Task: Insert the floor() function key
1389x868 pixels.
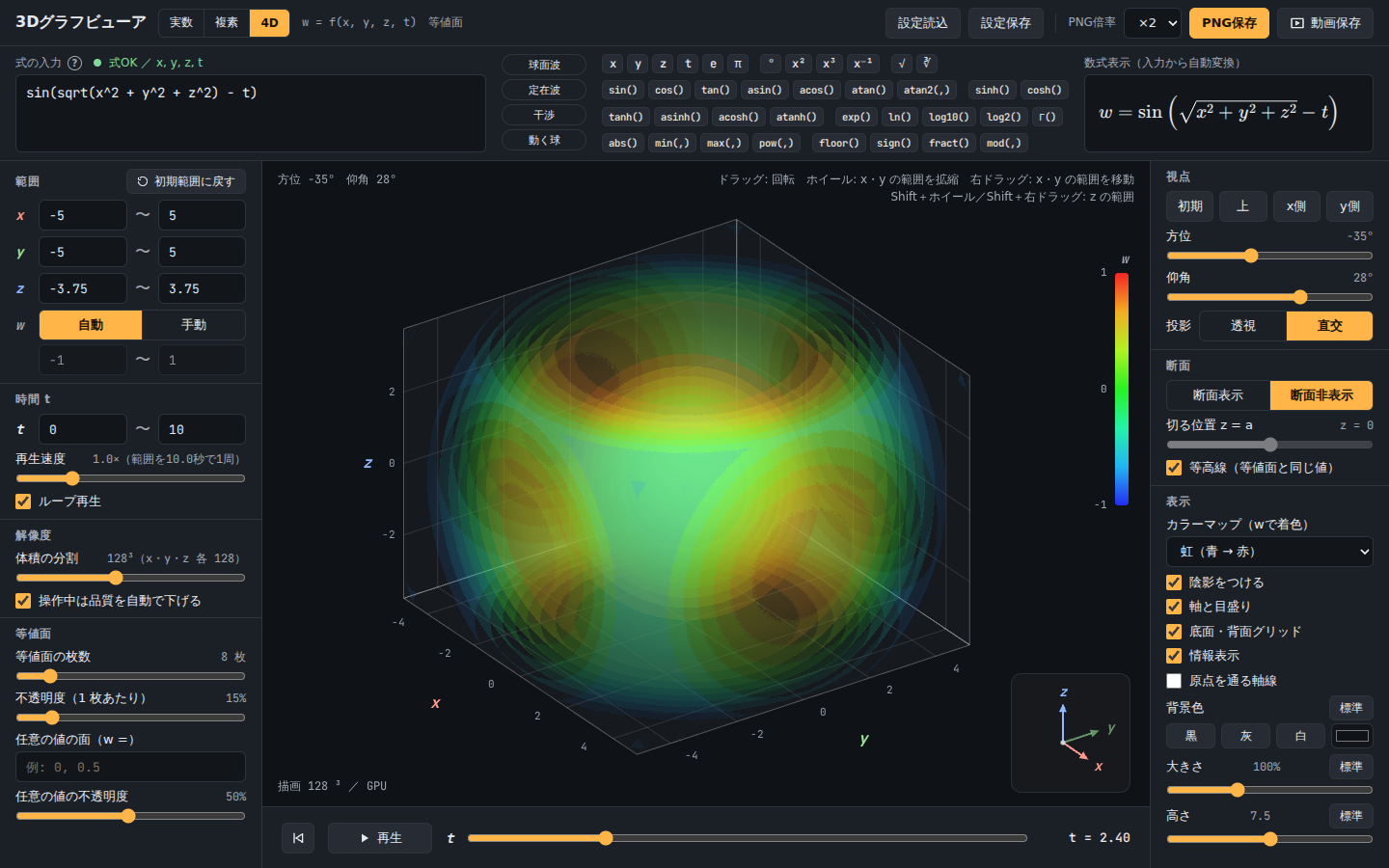Action: point(839,143)
